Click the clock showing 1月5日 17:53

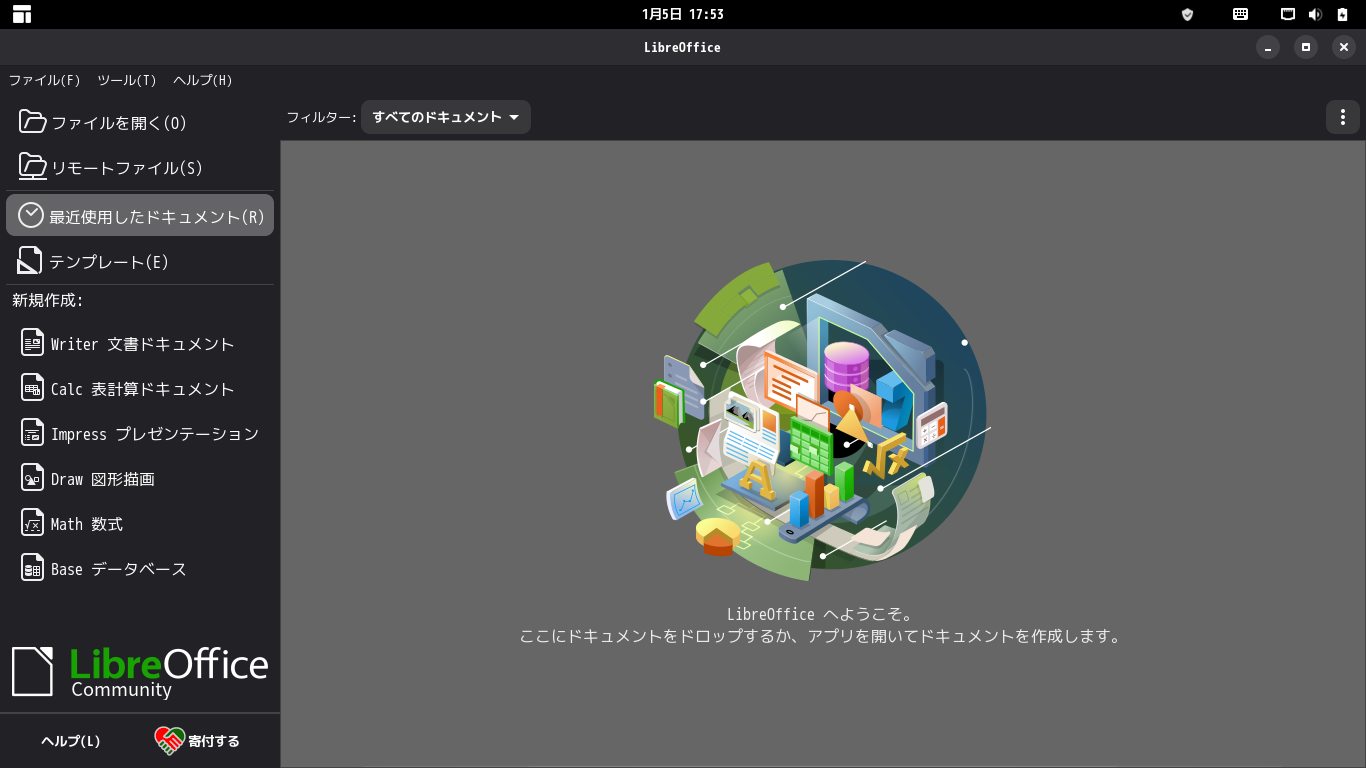pos(683,14)
